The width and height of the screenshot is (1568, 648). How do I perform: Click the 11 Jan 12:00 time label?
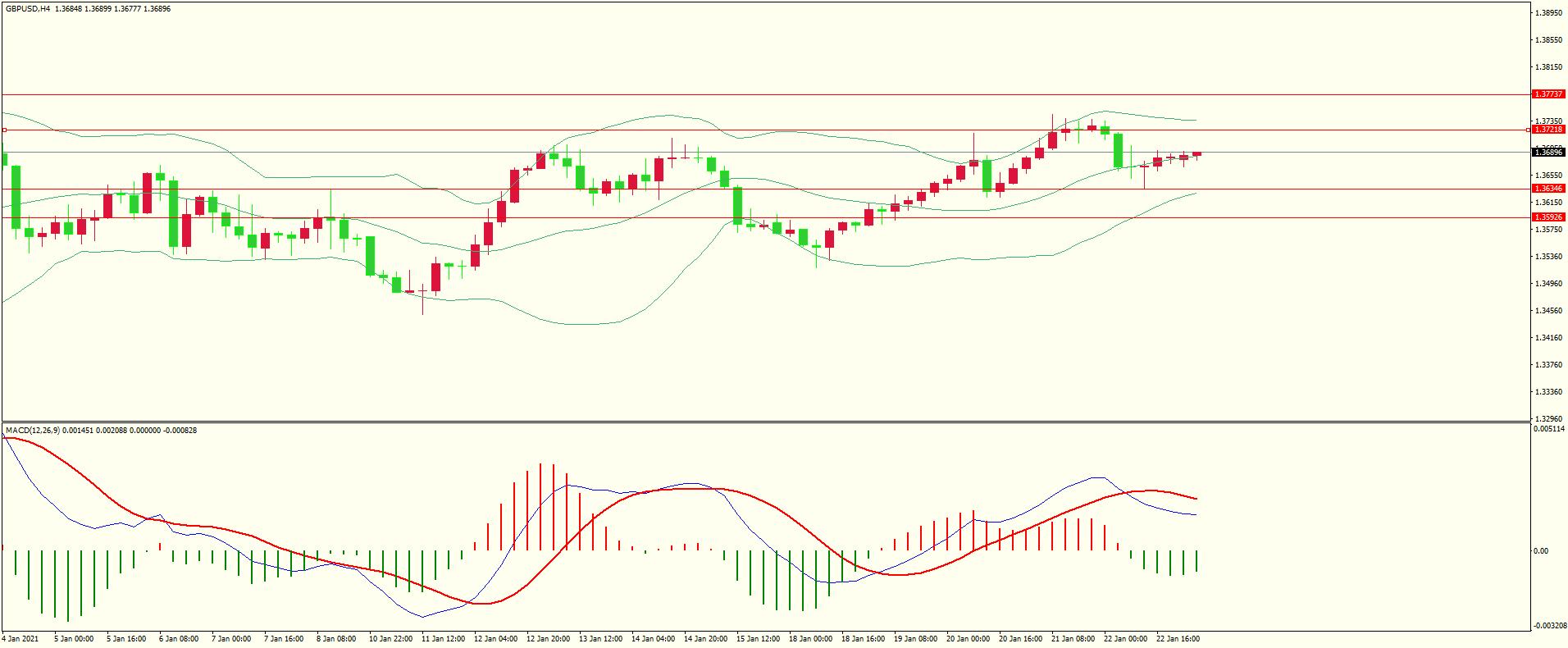coord(443,639)
